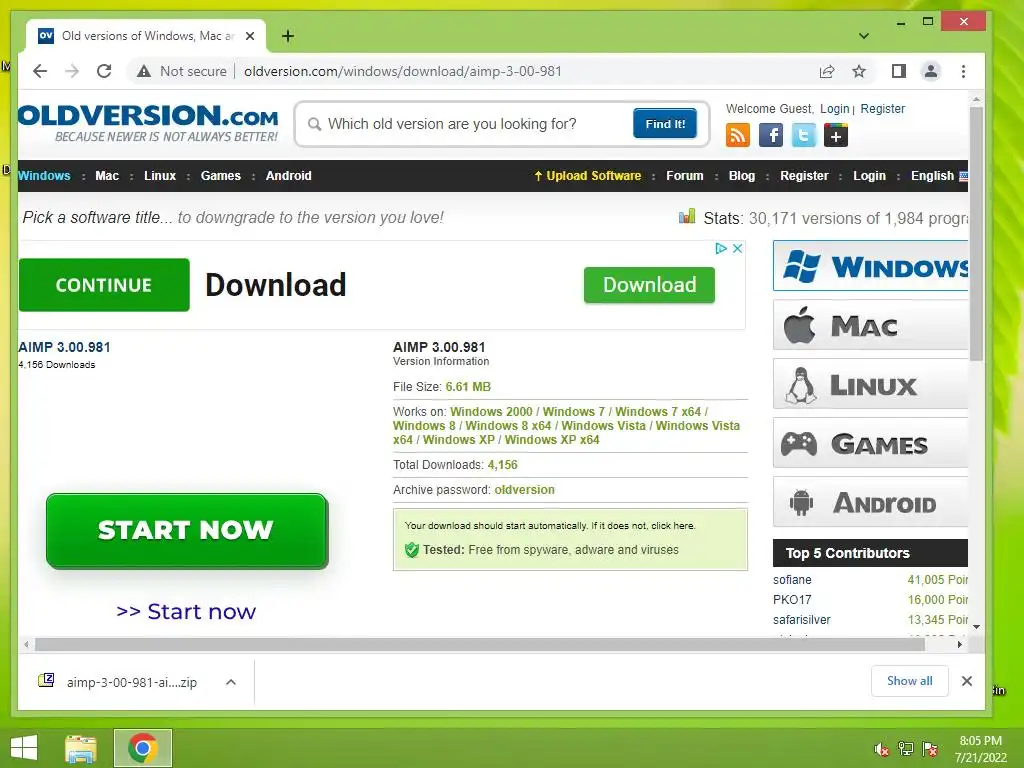Expand the aimp zip download options chevron
This screenshot has height=768, width=1024.
pos(231,682)
